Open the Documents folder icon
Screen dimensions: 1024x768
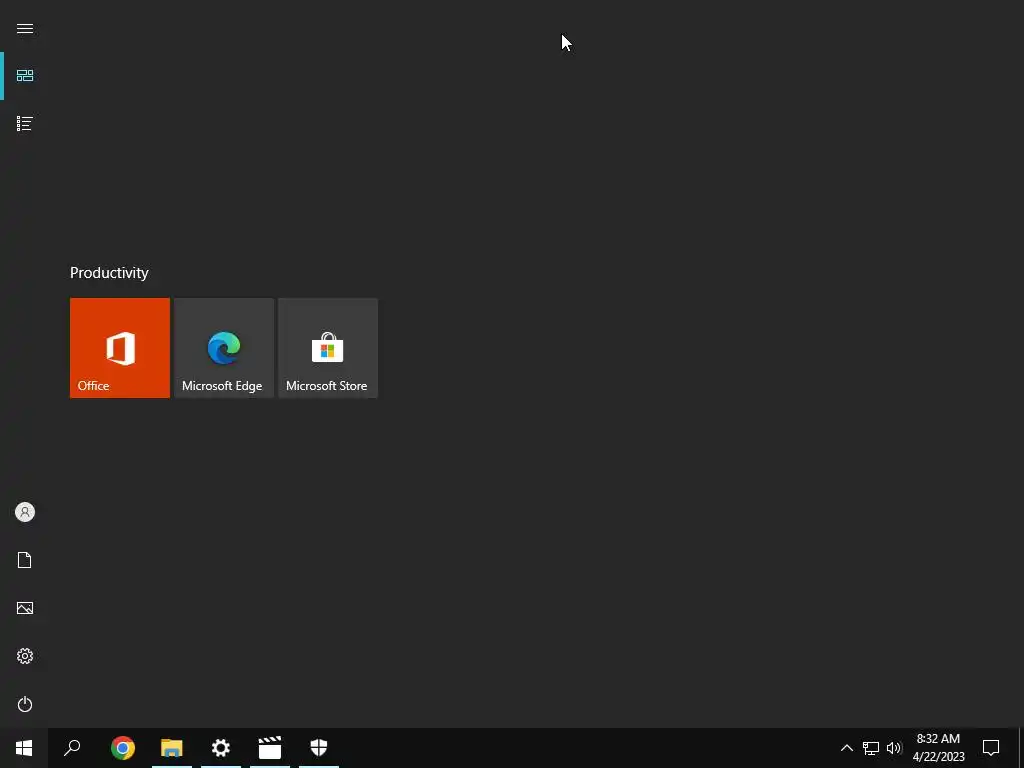[x=25, y=560]
